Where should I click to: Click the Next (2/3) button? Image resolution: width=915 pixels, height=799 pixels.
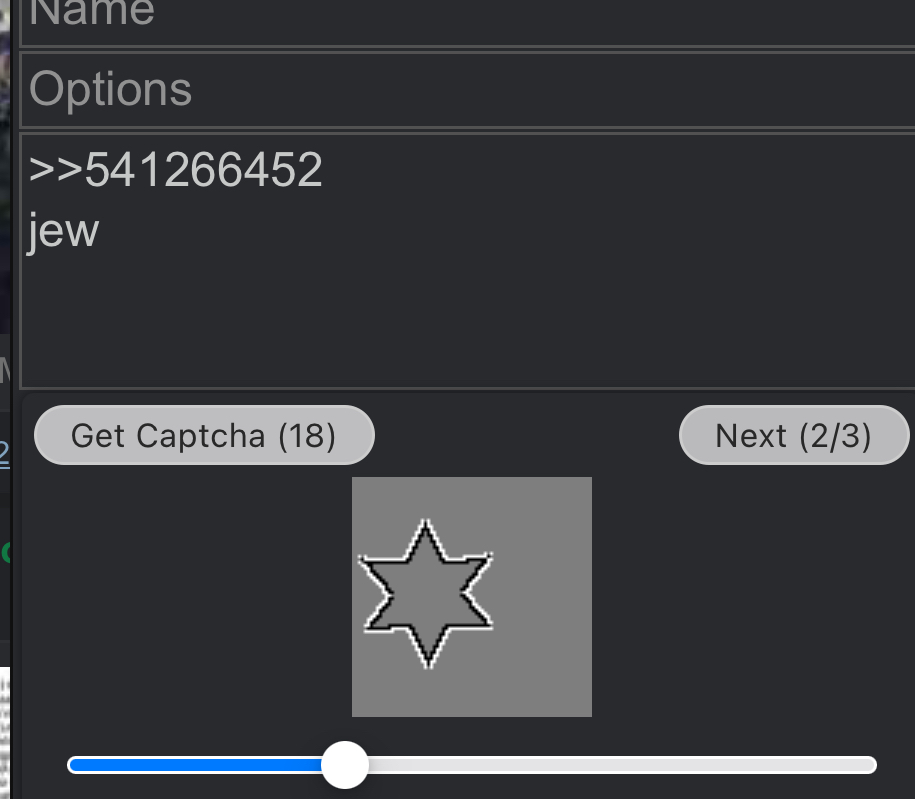pyautogui.click(x=794, y=435)
